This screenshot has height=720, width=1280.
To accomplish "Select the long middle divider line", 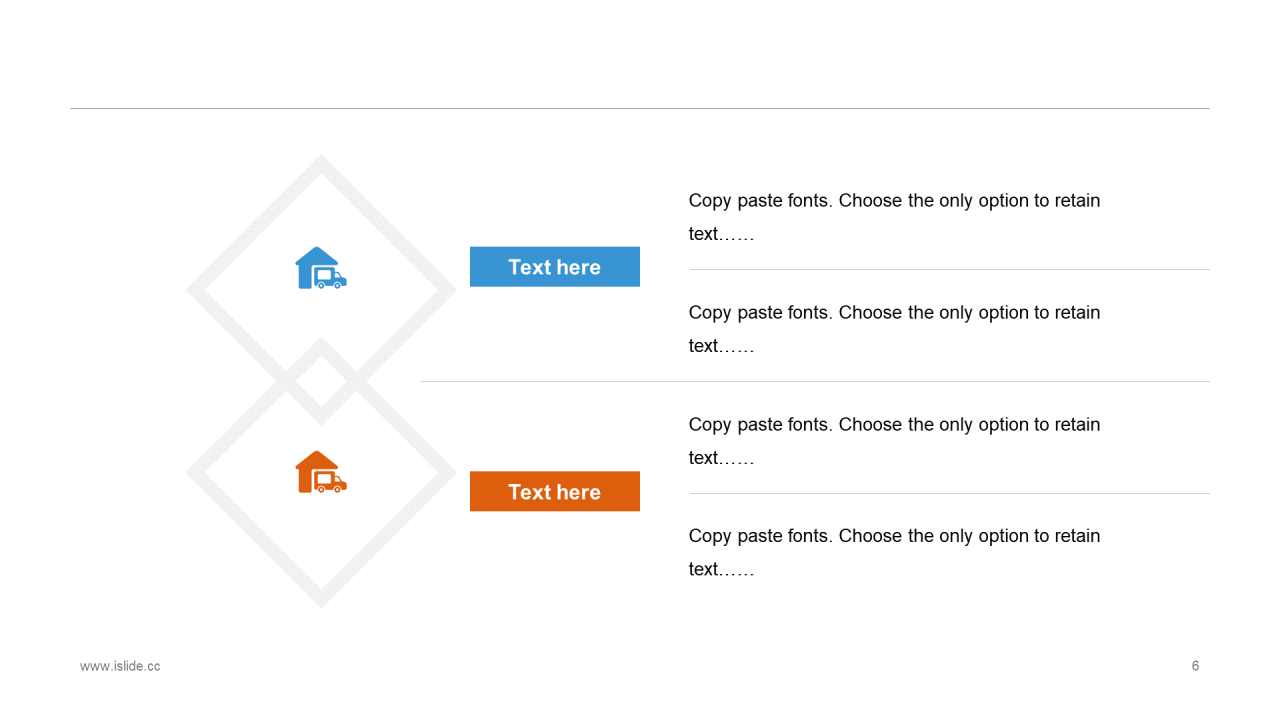I will [815, 381].
